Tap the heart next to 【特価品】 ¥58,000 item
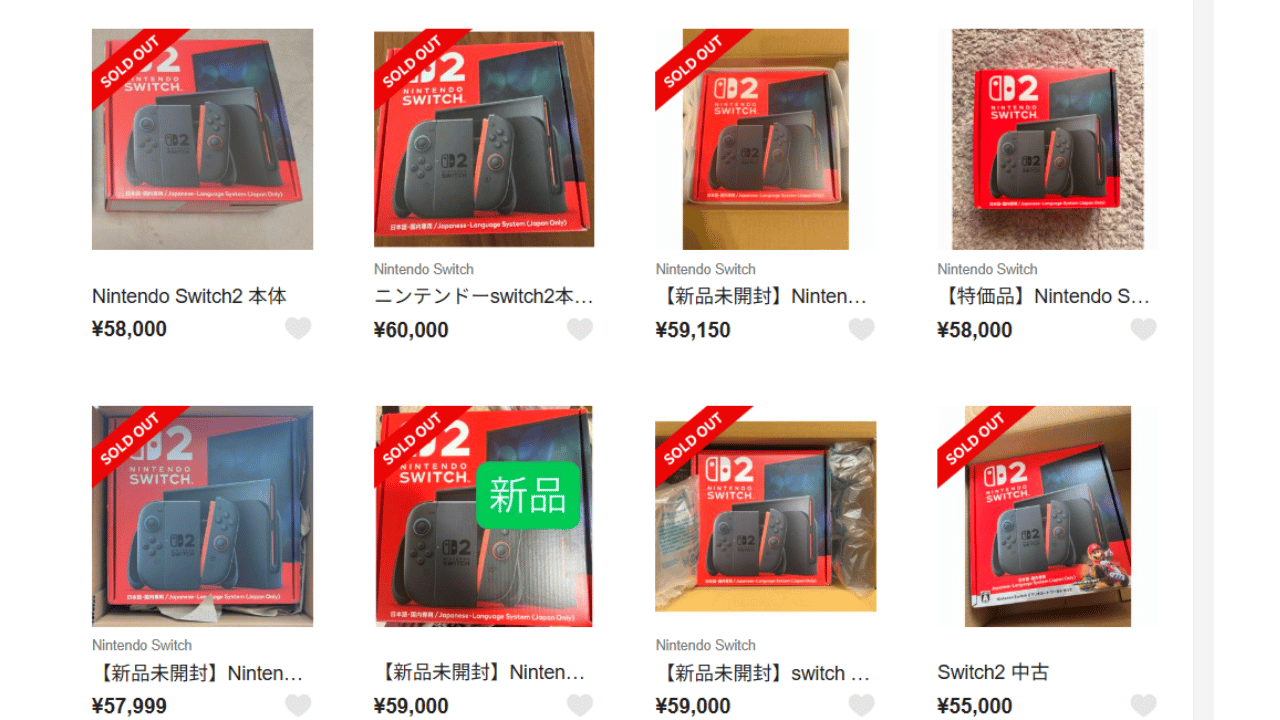Viewport: 1280px width, 720px height. point(1144,329)
